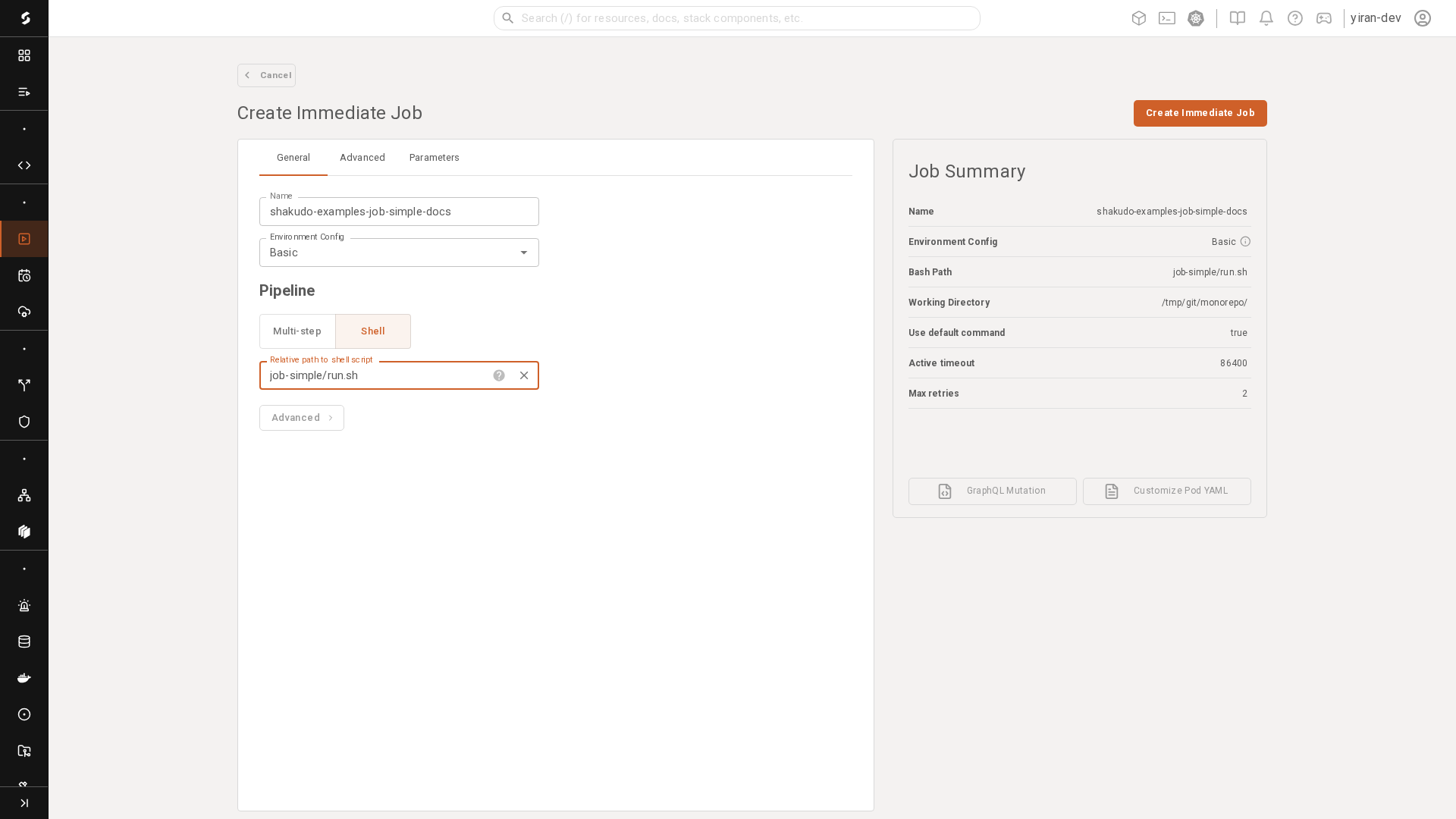Click the Create Immediate Job button
The image size is (1456, 819).
click(1200, 113)
